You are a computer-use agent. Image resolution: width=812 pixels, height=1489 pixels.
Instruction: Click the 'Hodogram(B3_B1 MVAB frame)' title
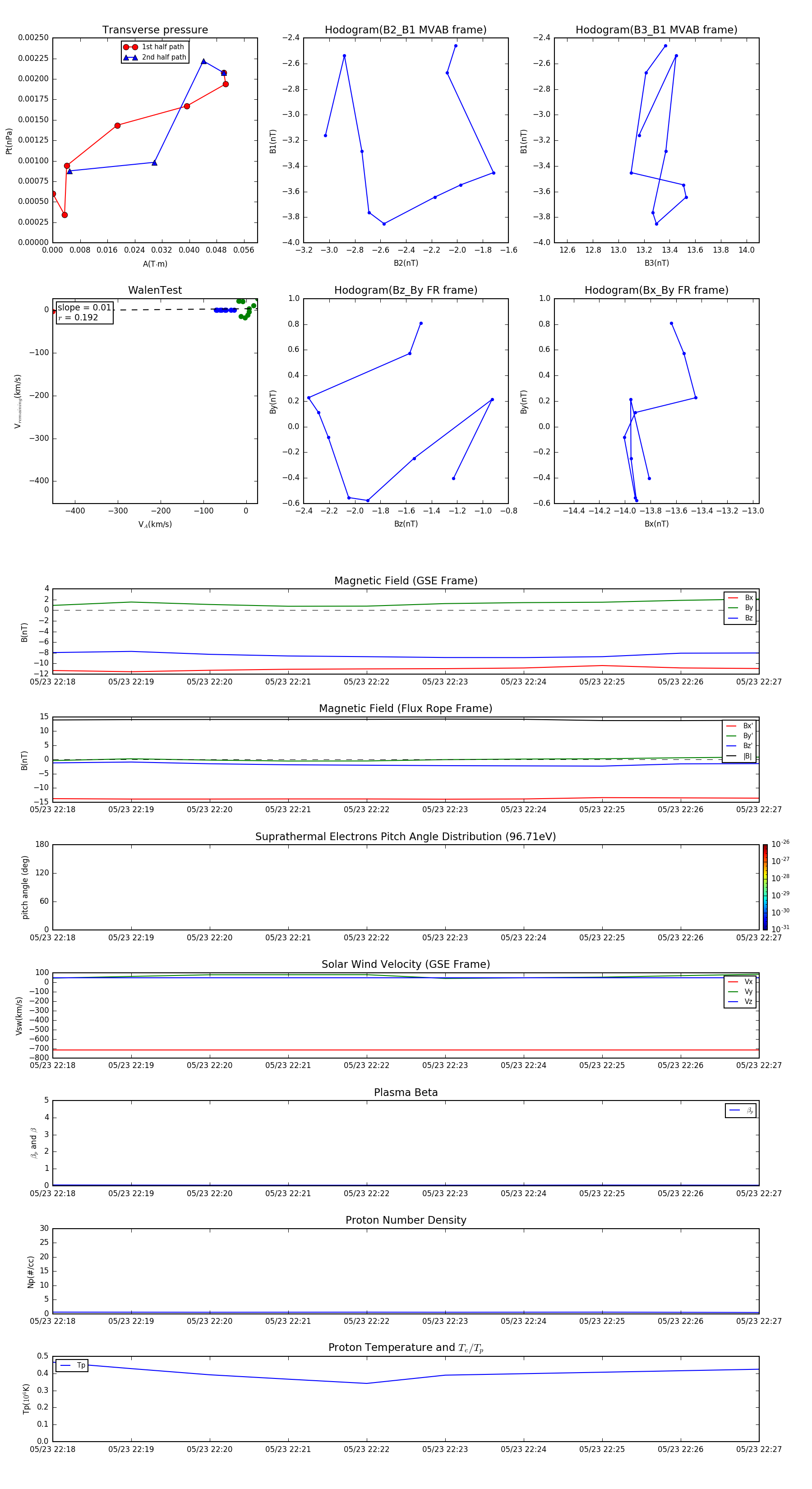tap(656, 30)
